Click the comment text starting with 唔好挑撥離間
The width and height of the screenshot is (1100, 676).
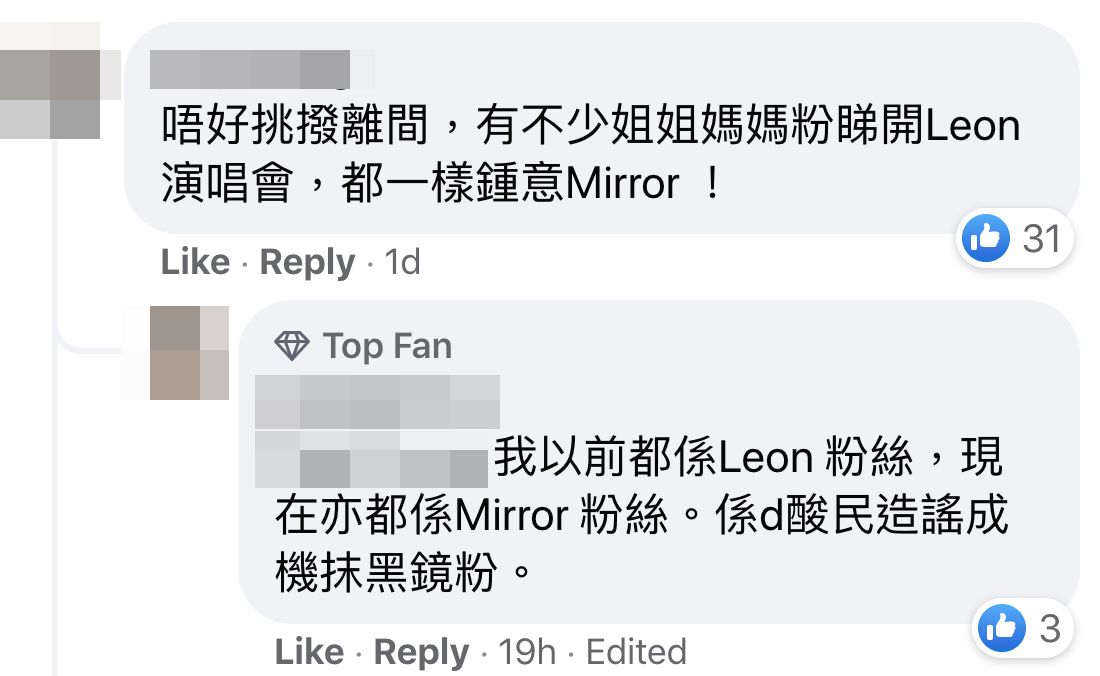pos(590,155)
